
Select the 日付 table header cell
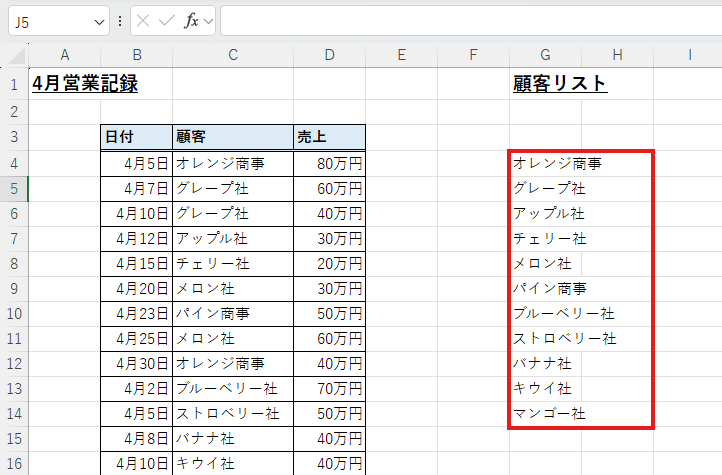click(x=136, y=137)
